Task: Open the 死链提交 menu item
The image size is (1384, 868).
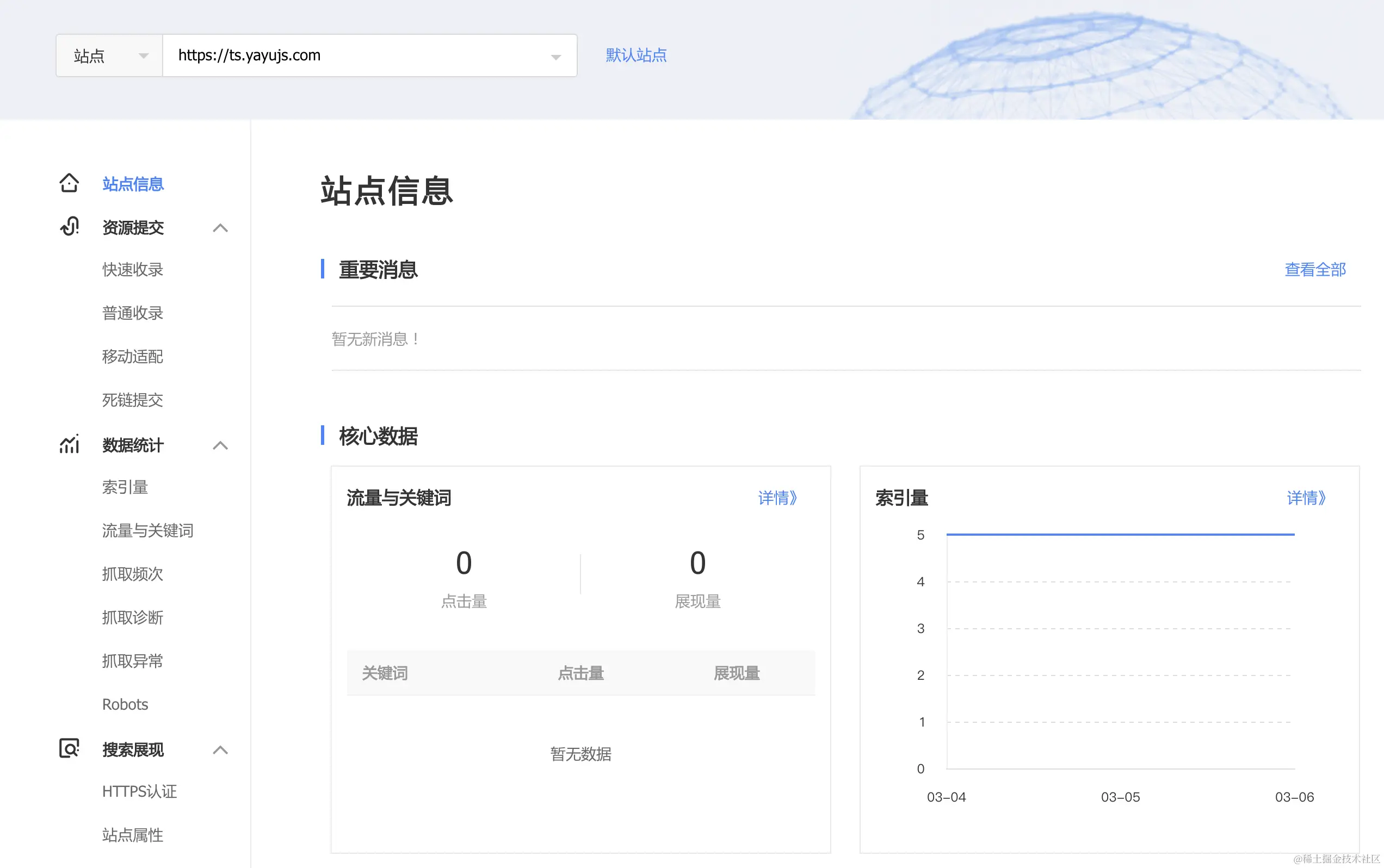Action: [x=133, y=400]
